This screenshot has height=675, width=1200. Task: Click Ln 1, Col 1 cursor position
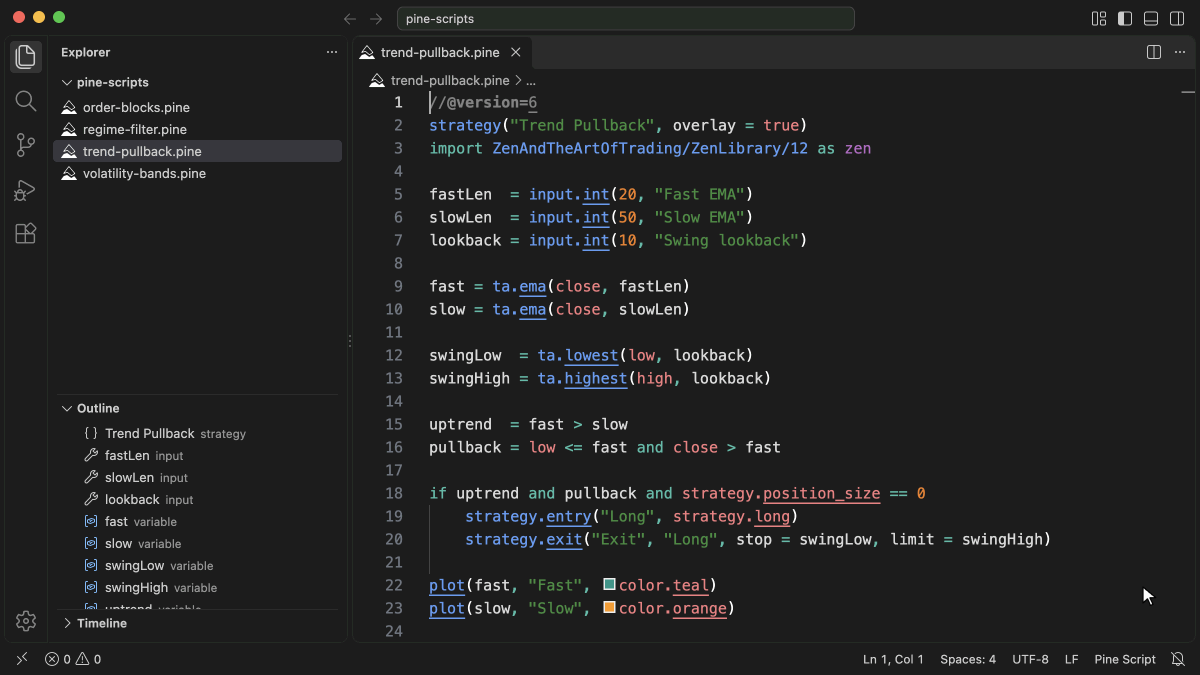[893, 659]
